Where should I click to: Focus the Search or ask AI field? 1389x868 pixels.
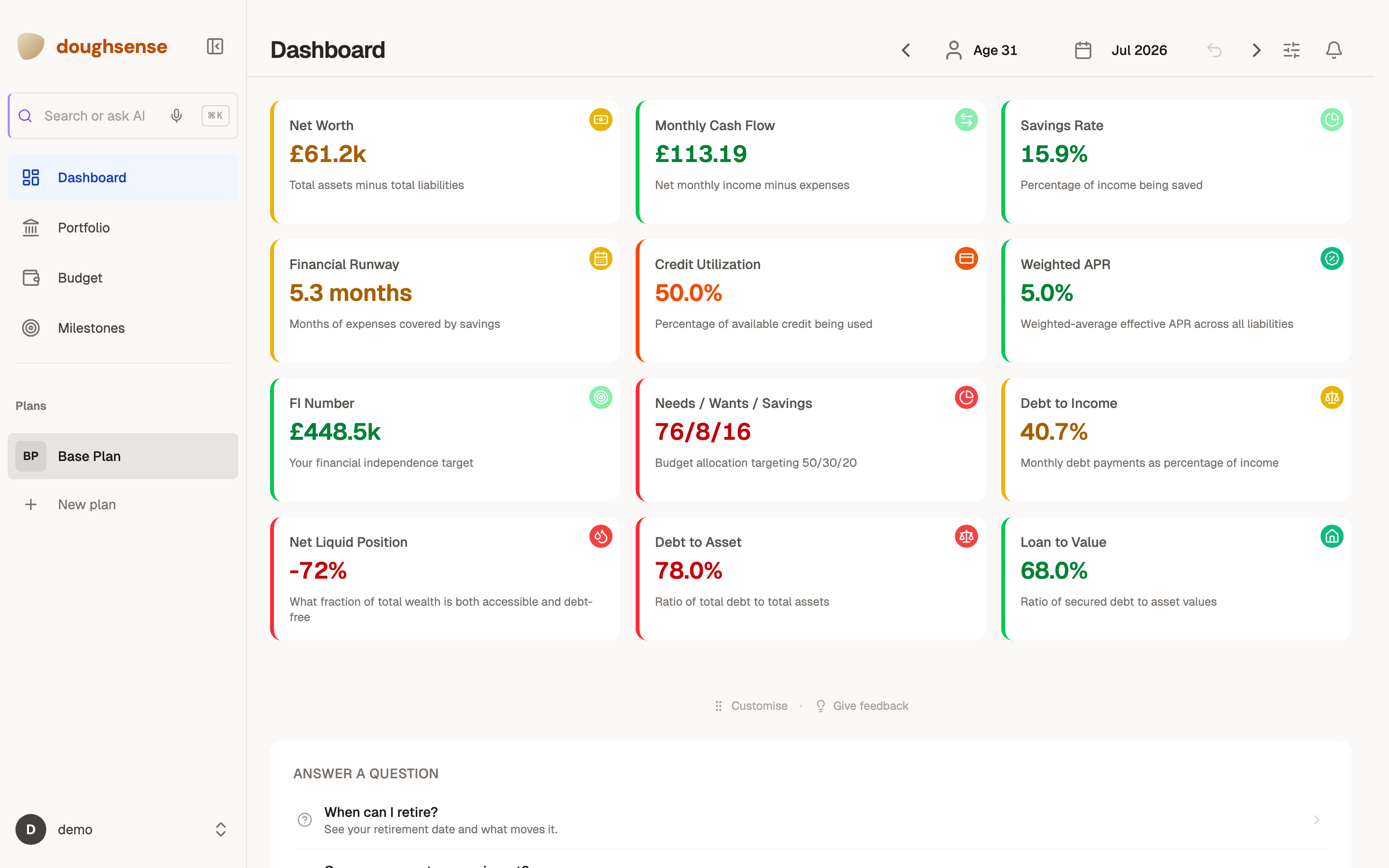[x=123, y=116]
